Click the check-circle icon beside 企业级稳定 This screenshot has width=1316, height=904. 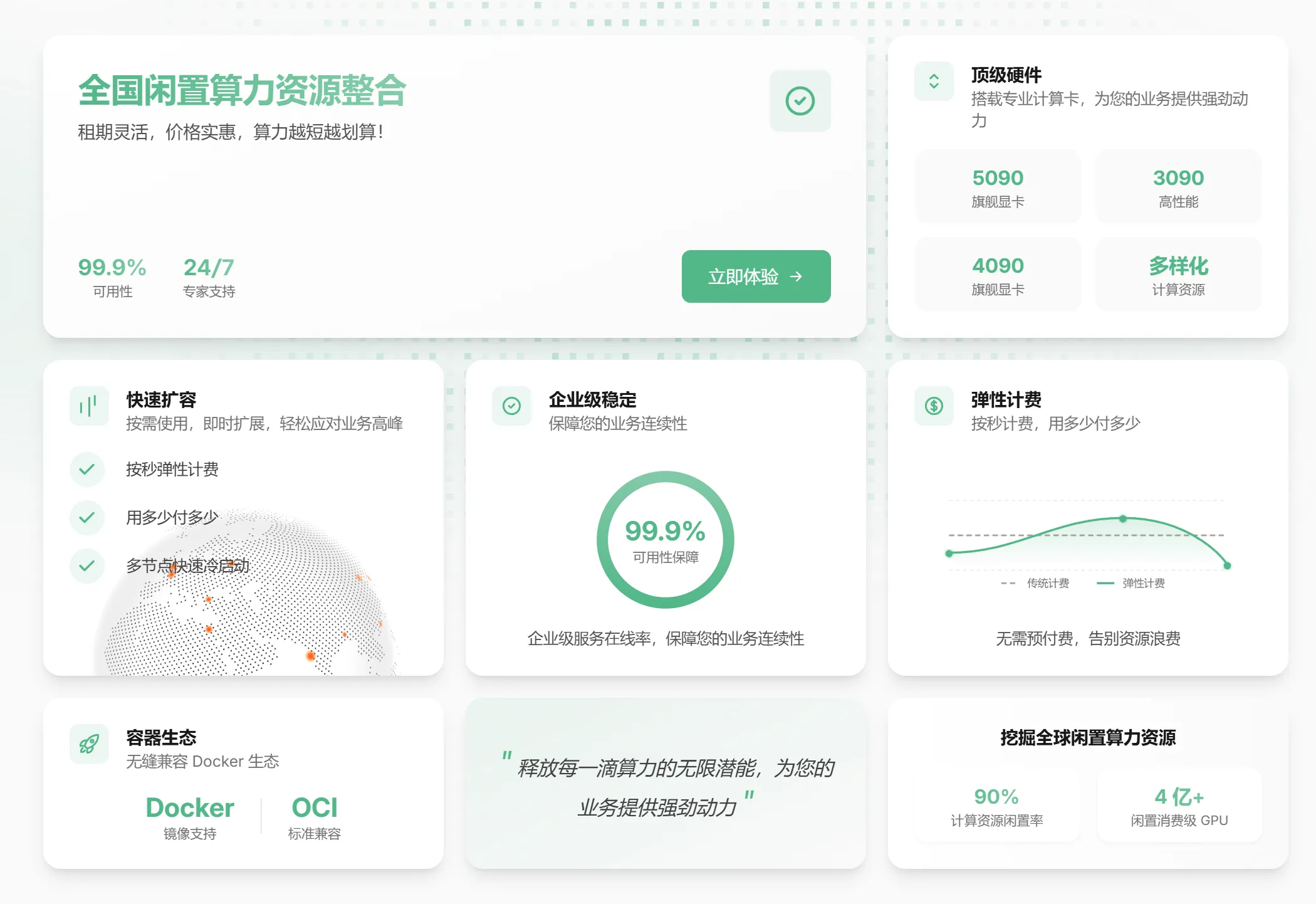point(511,406)
